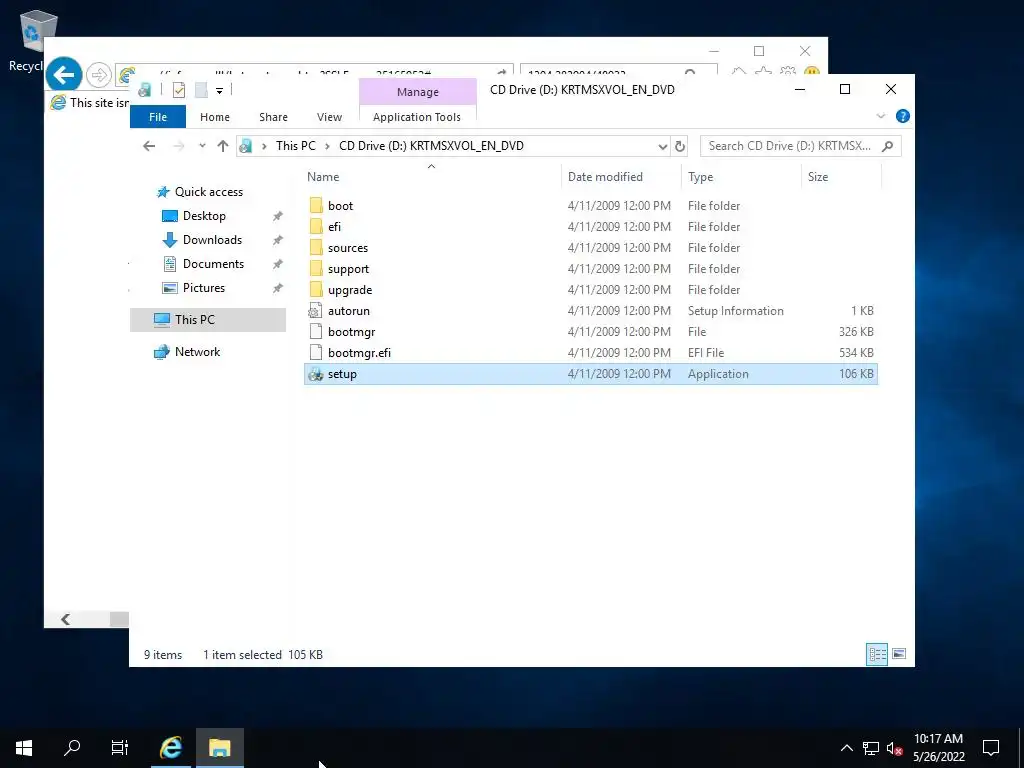Screen dimensions: 1024x768
Task: Click File Explorer taskbar icon
Action: click(x=219, y=748)
